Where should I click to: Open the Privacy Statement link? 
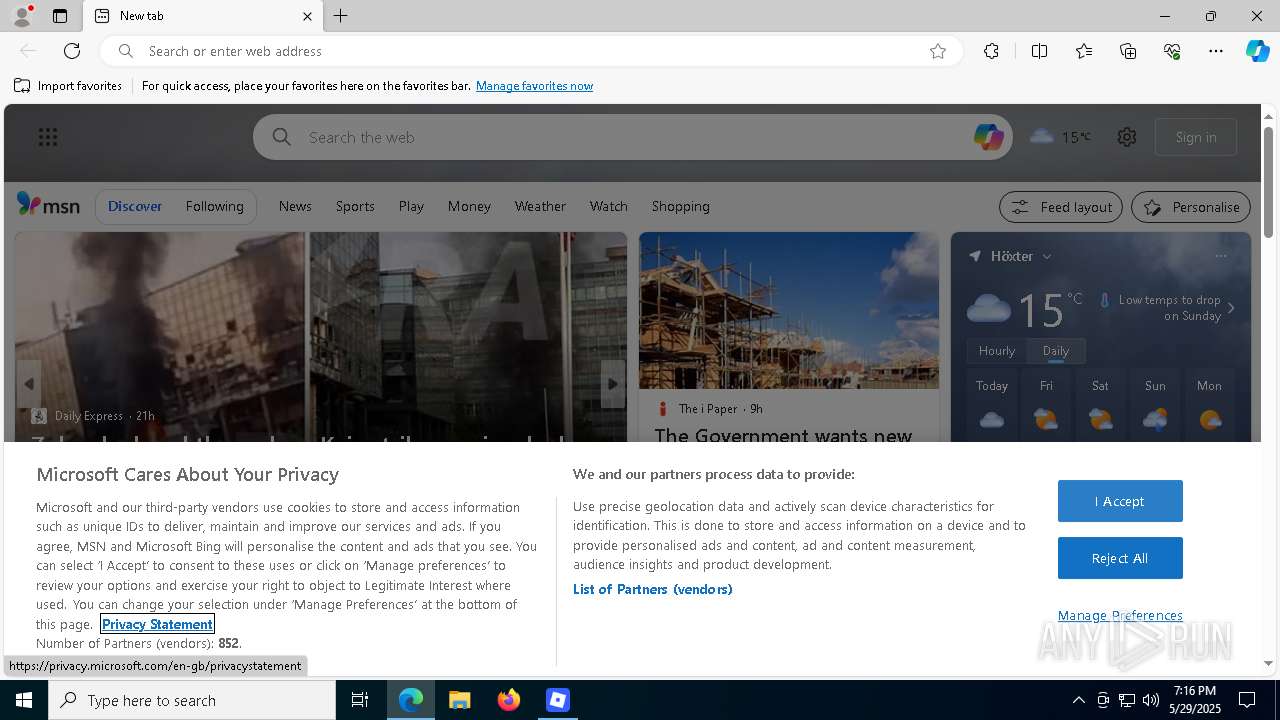pyautogui.click(x=158, y=624)
